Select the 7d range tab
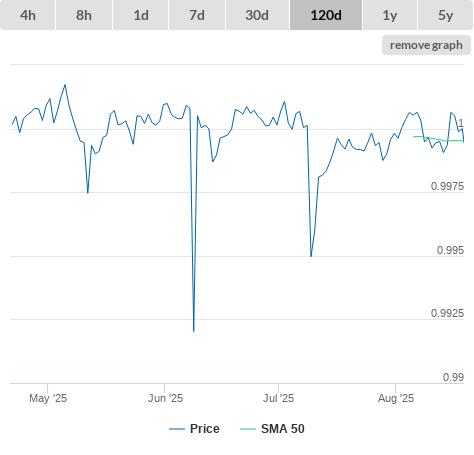Image resolution: width=474 pixels, height=455 pixels. 197,15
